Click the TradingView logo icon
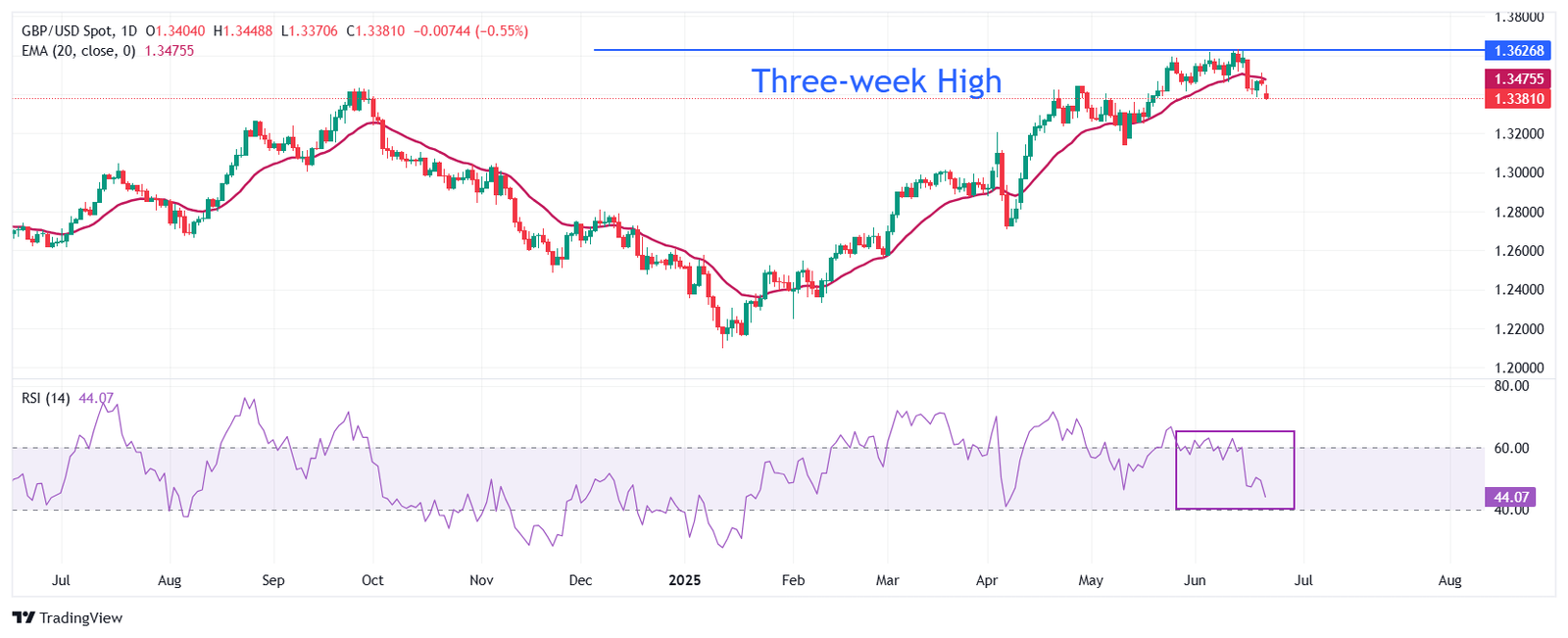1568x638 pixels. click(x=24, y=617)
